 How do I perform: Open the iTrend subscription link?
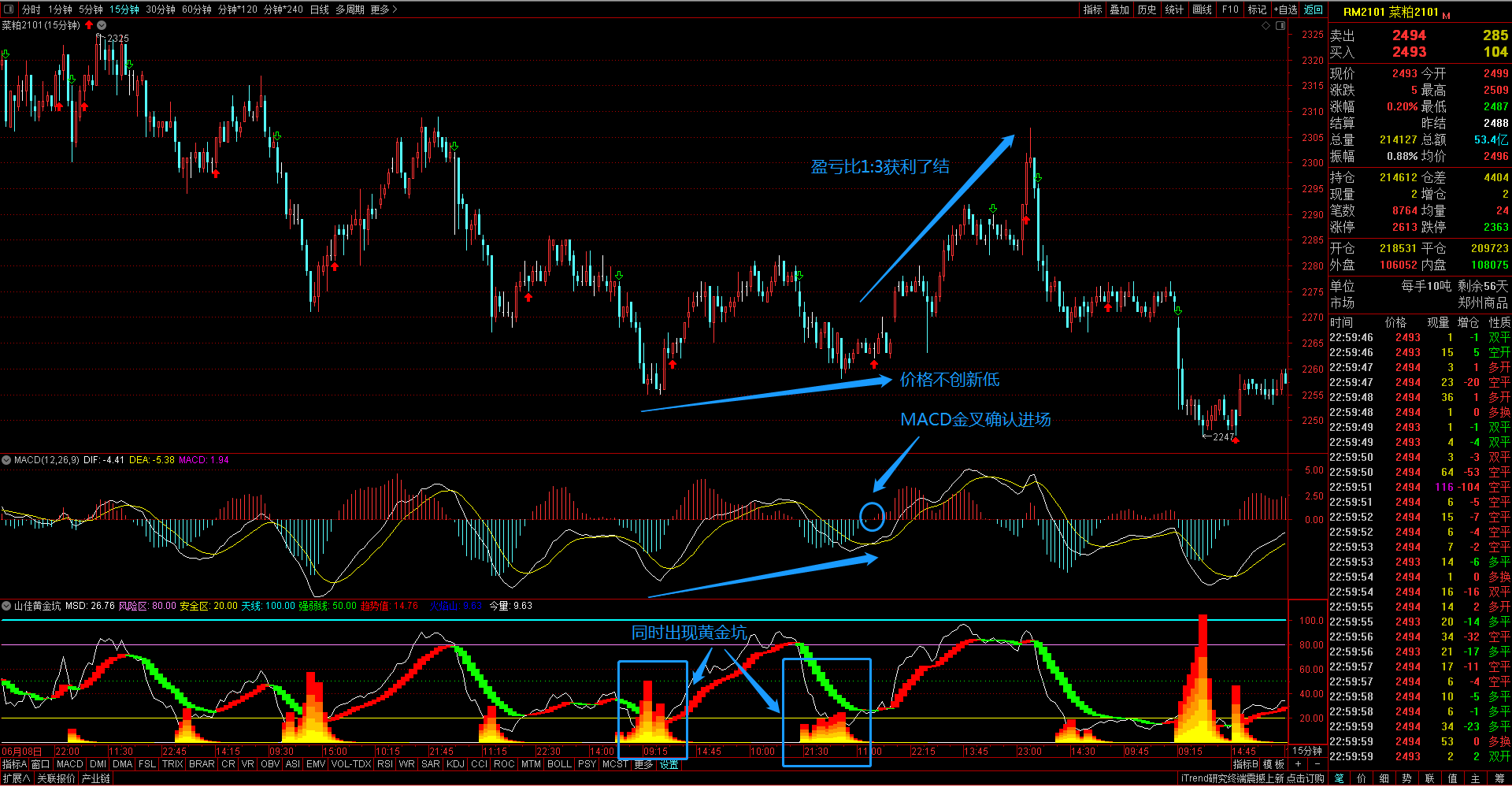pos(1252,778)
